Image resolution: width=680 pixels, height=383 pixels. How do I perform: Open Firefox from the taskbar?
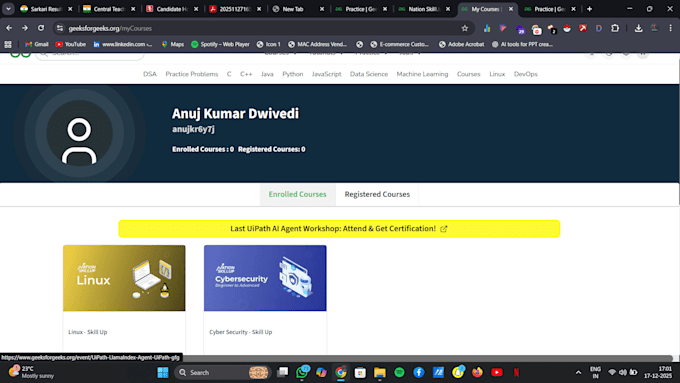(x=477, y=372)
